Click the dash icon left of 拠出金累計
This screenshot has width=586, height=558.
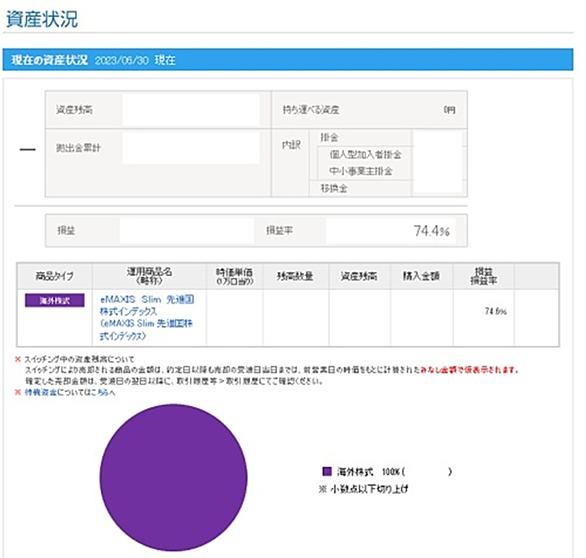28,149
